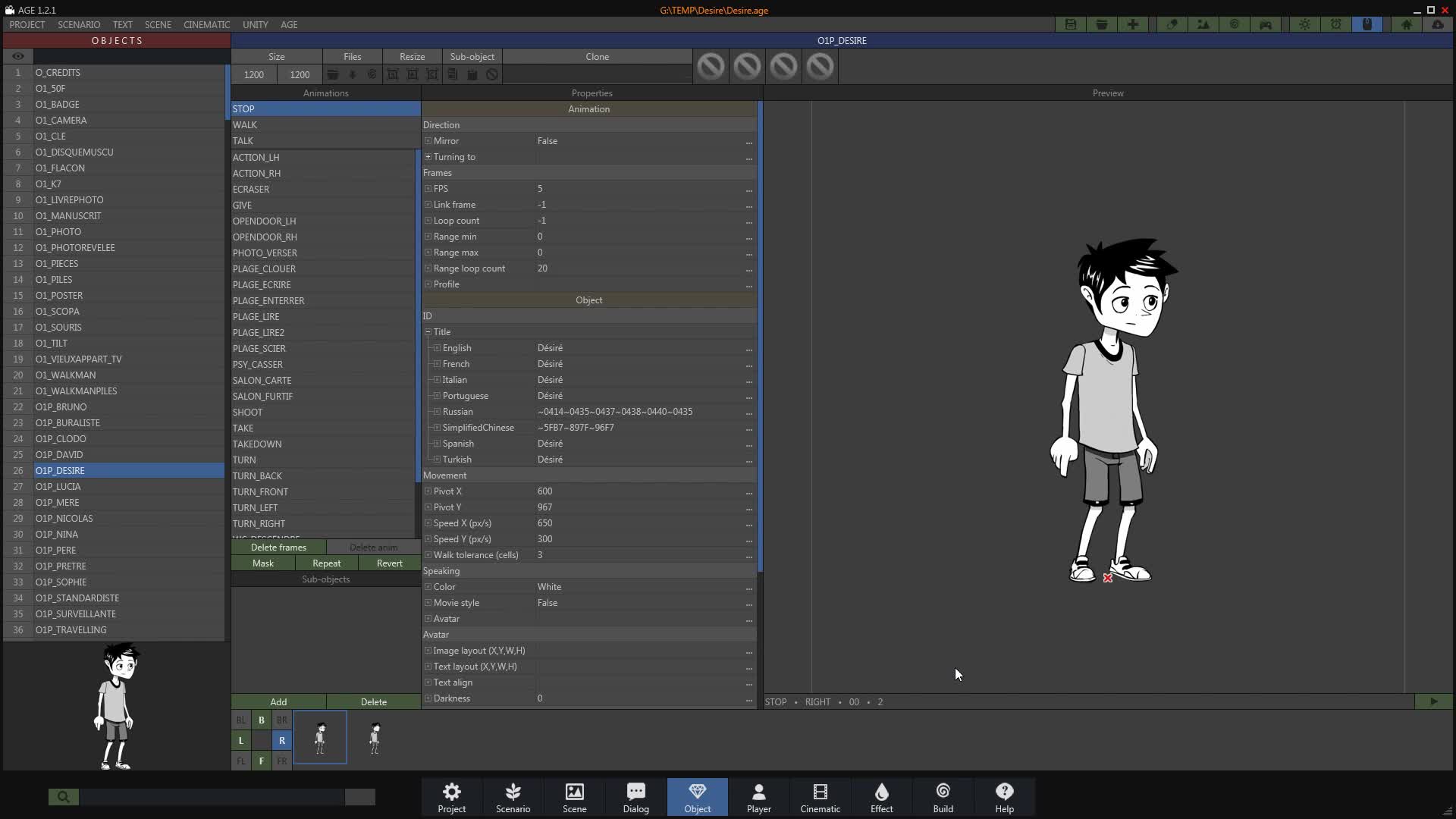
Task: Expand the Mirror property
Action: (428, 141)
